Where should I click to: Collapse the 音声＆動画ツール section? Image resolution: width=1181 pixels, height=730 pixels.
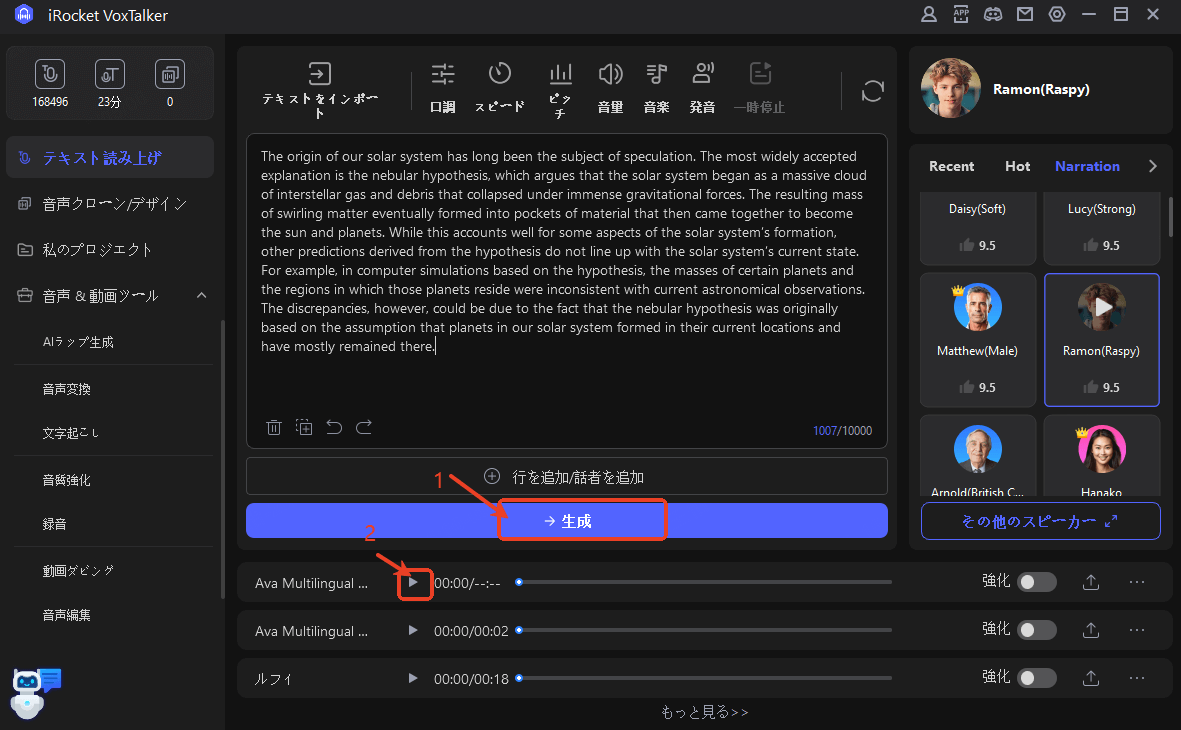point(201,295)
